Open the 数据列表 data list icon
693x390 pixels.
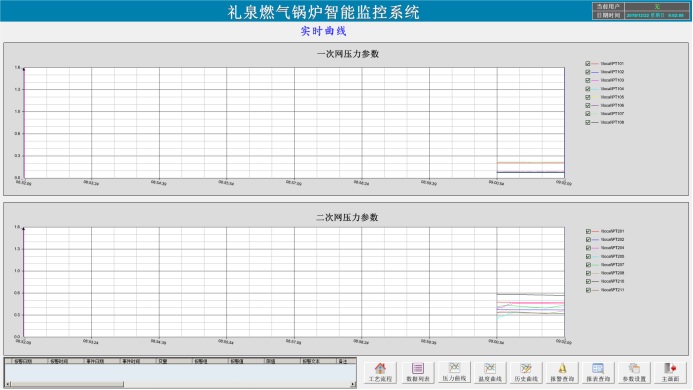(418, 373)
